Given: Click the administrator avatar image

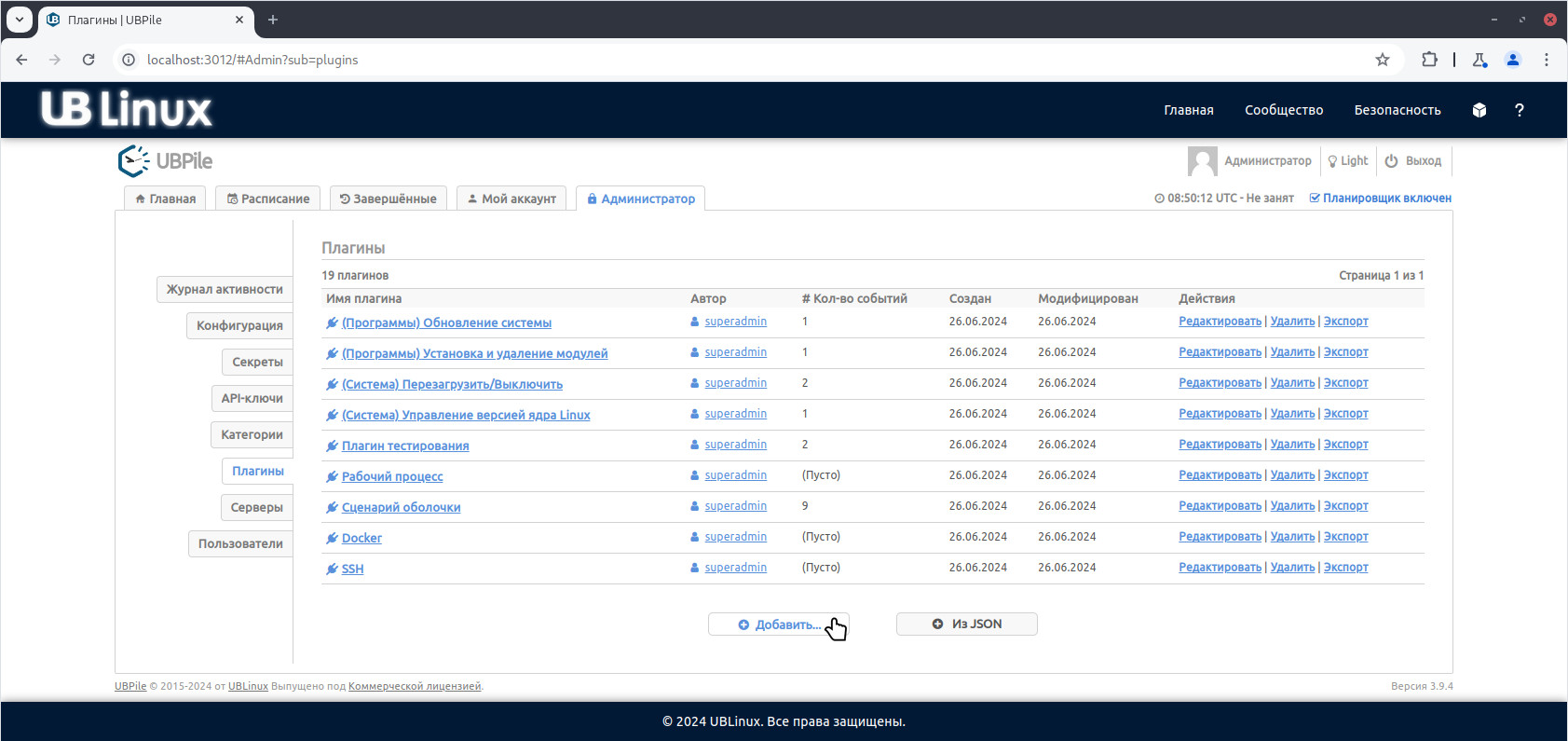Looking at the screenshot, I should point(1203,160).
